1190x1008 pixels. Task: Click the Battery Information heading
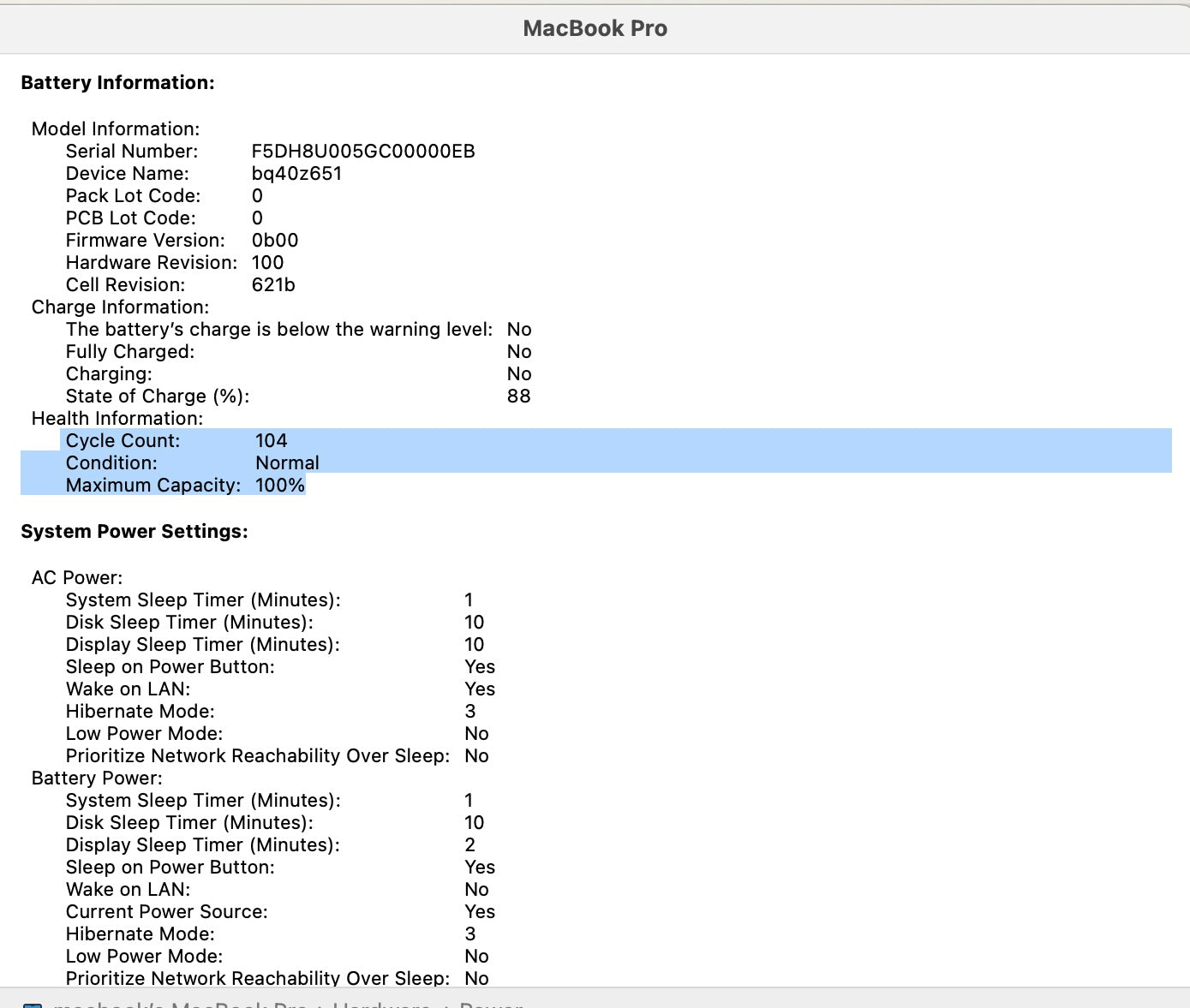tap(117, 83)
